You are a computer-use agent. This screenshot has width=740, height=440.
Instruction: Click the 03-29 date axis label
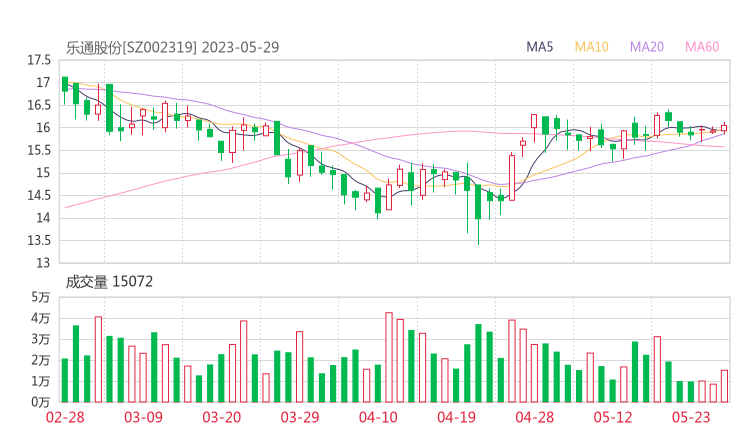tap(300, 417)
